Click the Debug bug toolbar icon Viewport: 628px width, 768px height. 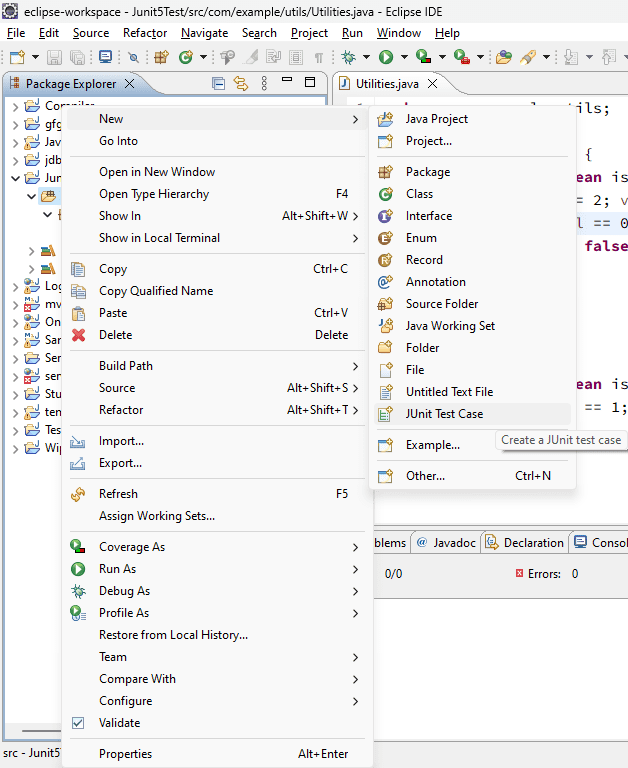tap(348, 57)
